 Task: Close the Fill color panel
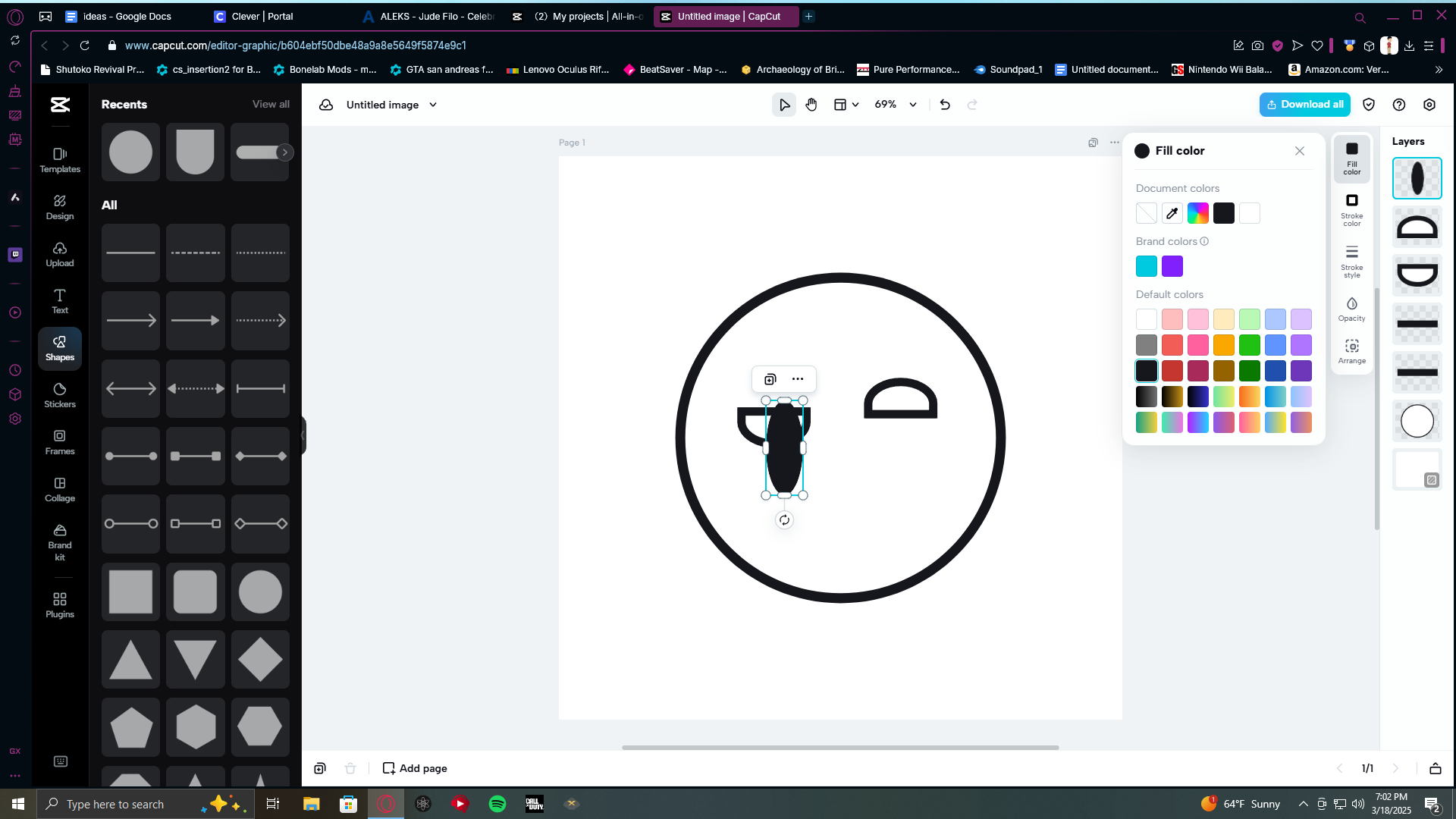pyautogui.click(x=1300, y=151)
